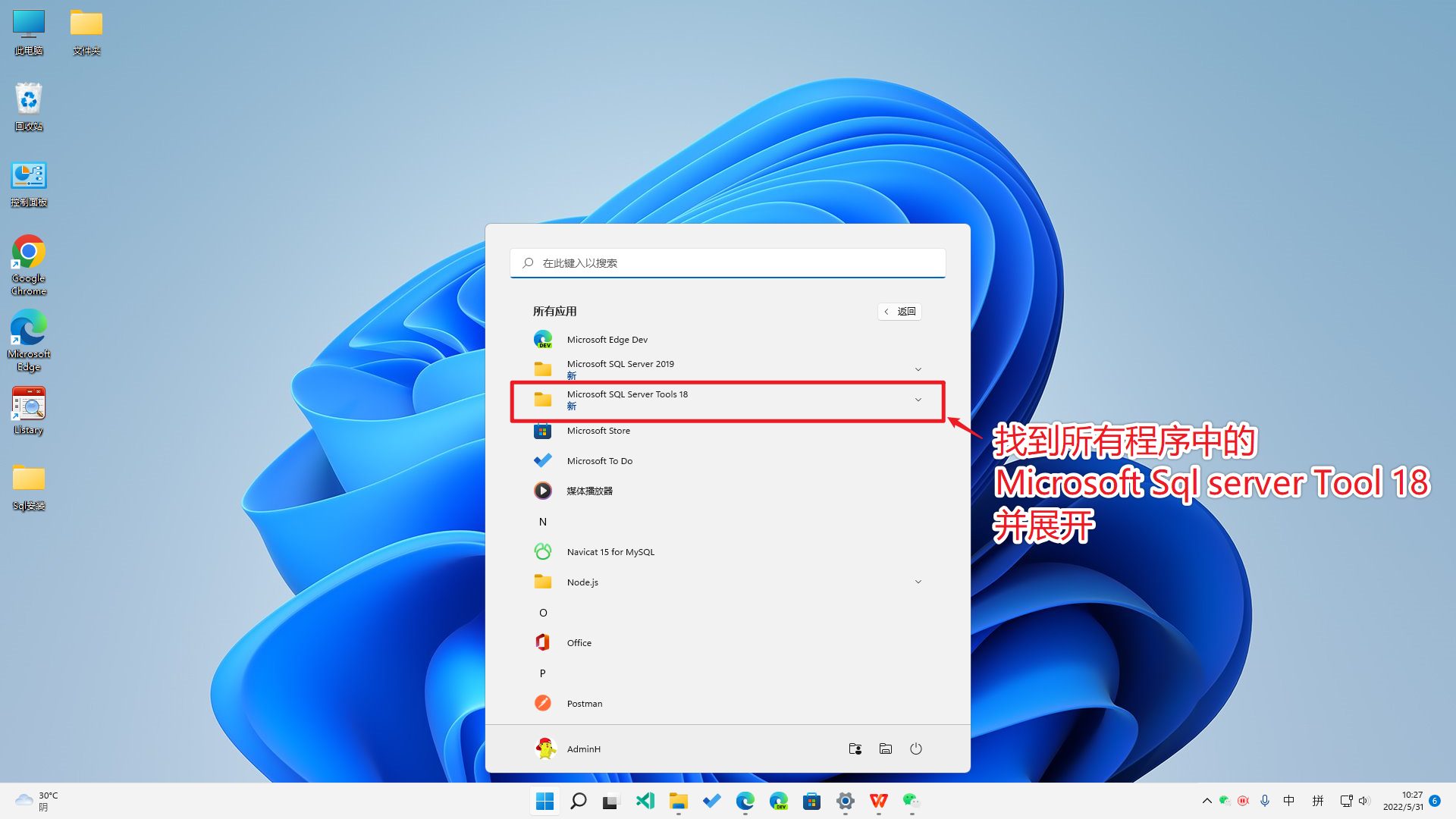Open File Explorer from the taskbar
This screenshot has height=819, width=1456.
click(679, 801)
